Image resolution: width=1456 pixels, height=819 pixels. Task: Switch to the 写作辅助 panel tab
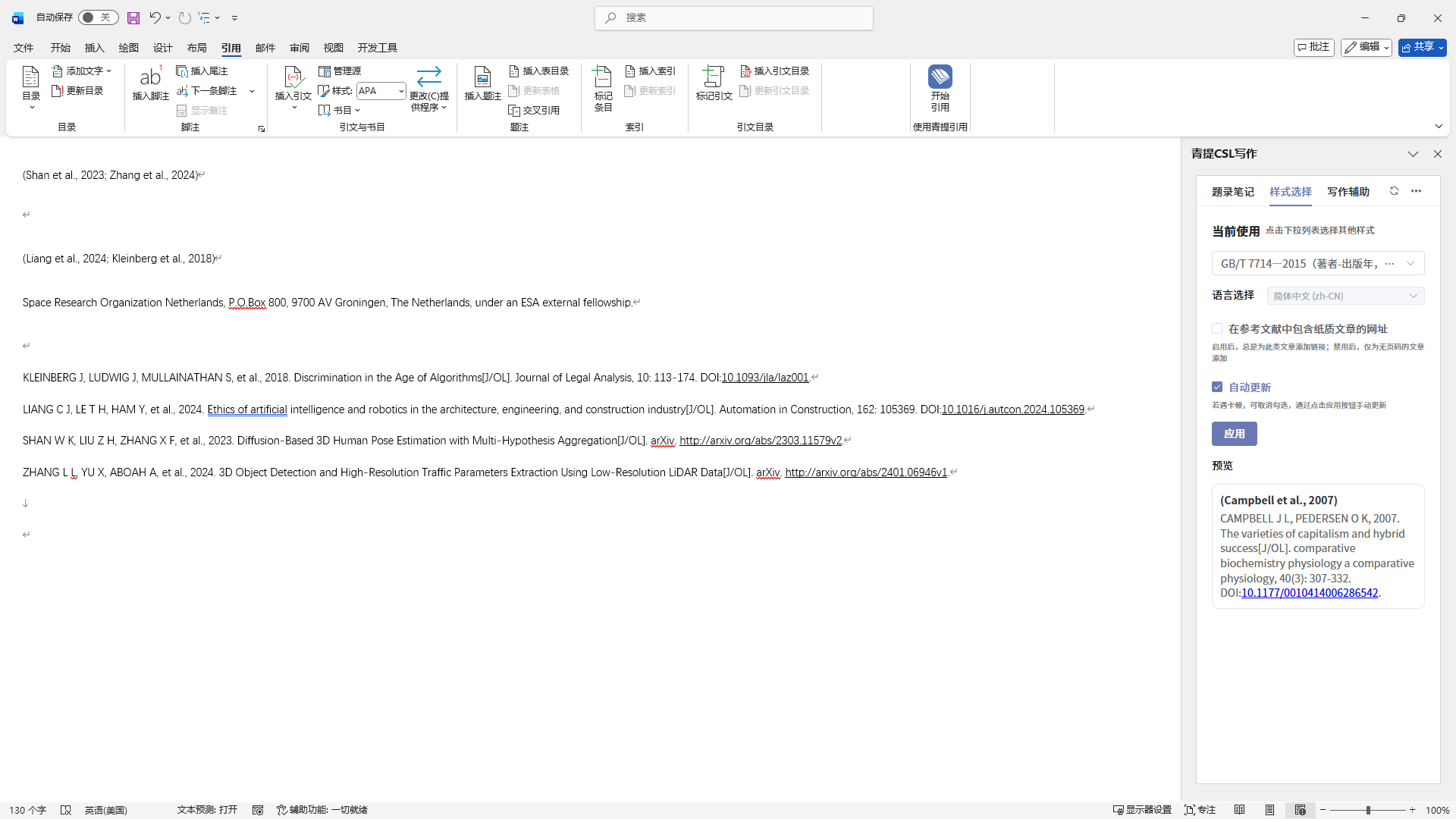click(x=1348, y=192)
